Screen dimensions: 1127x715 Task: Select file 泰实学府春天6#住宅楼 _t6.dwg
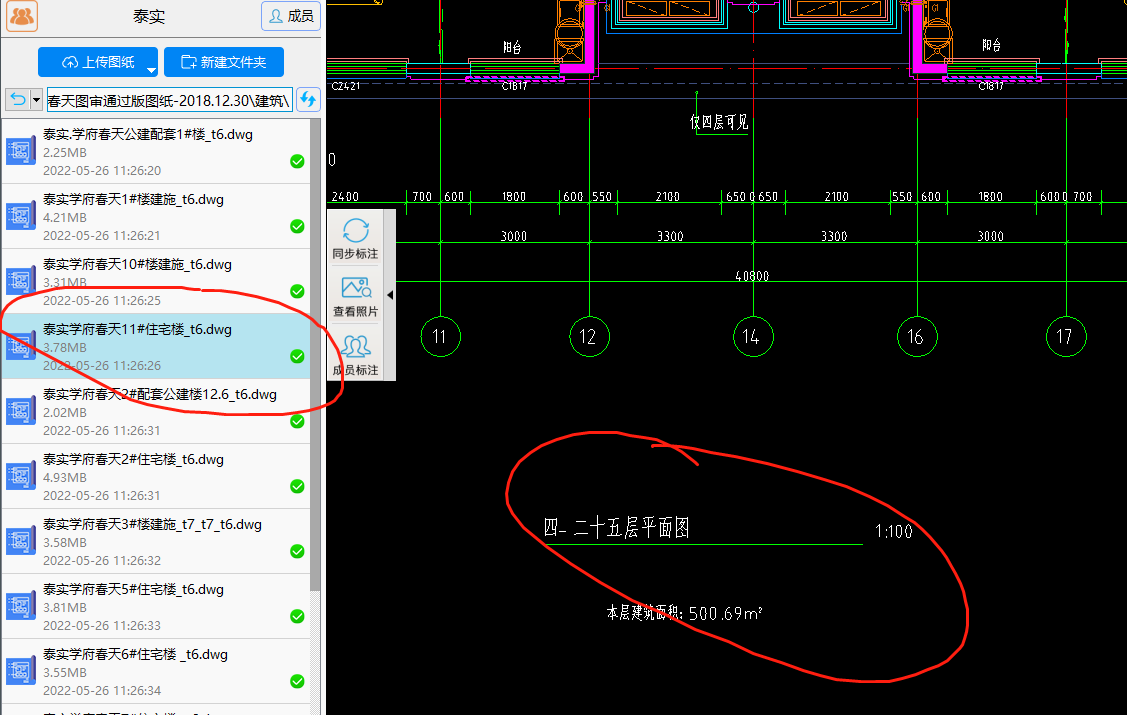[156, 671]
